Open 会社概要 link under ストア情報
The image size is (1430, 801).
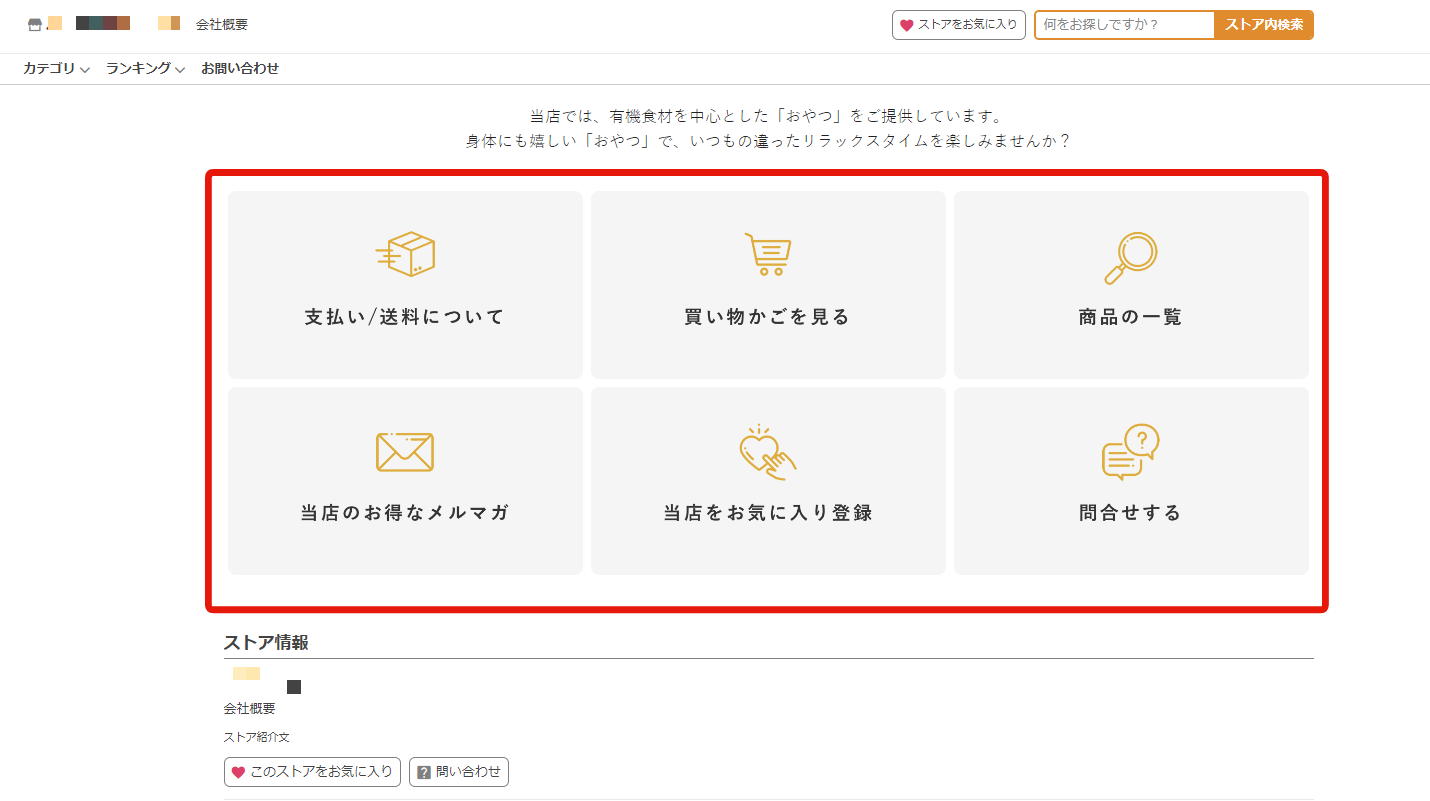pyautogui.click(x=249, y=709)
